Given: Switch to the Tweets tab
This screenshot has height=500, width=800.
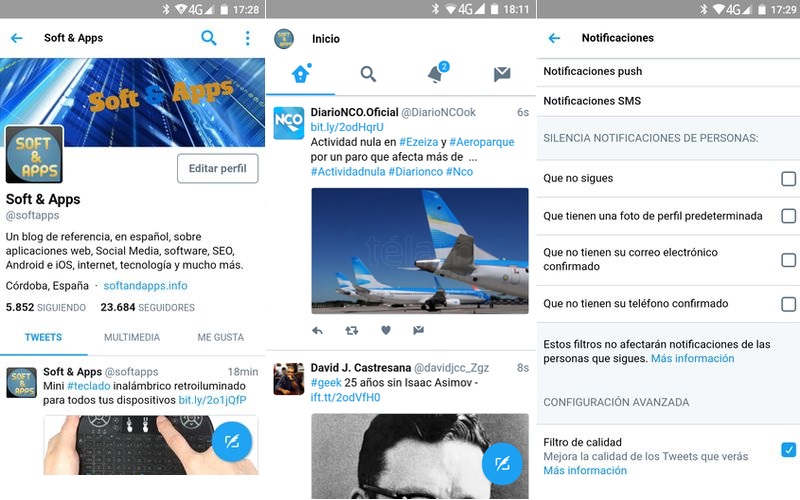Looking at the screenshot, I should [x=43, y=337].
